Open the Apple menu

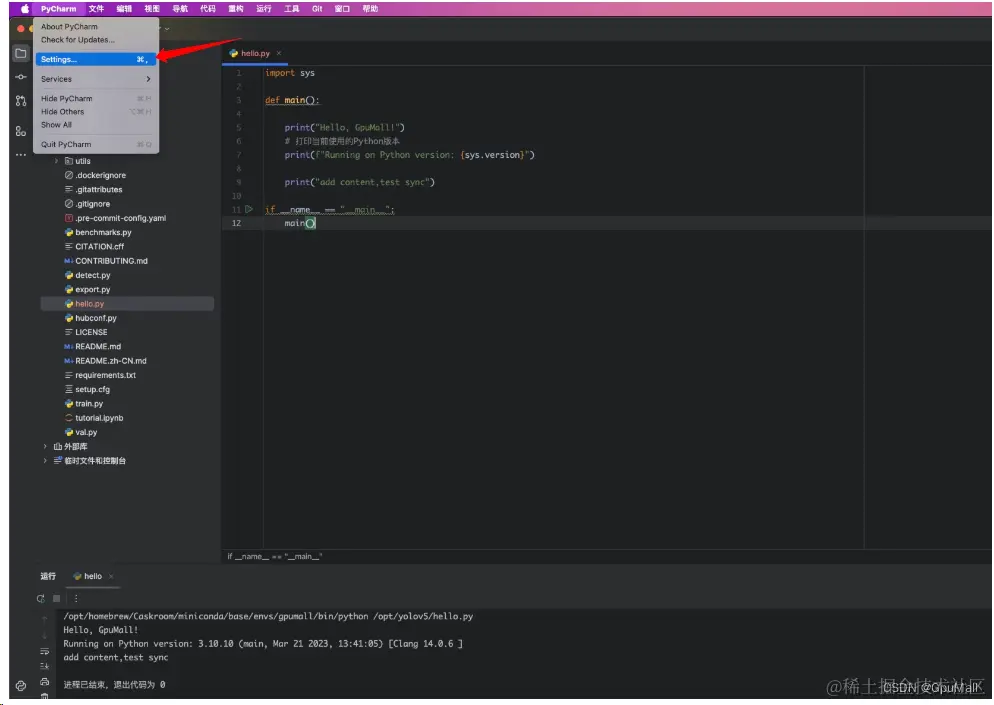[25, 9]
